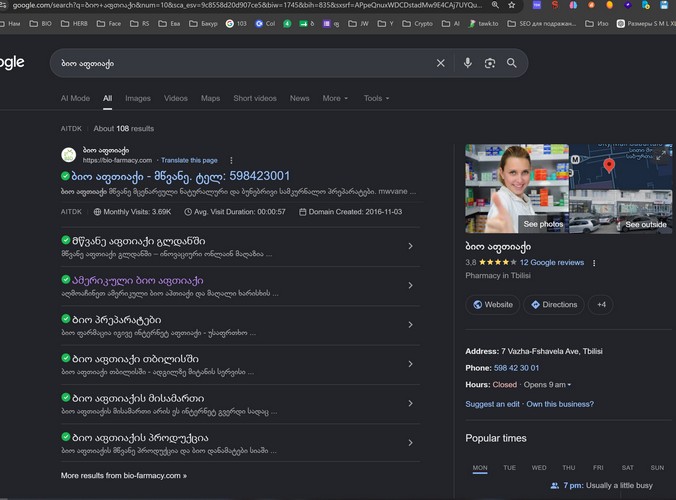Open the RS bookmarks folder

point(140,23)
